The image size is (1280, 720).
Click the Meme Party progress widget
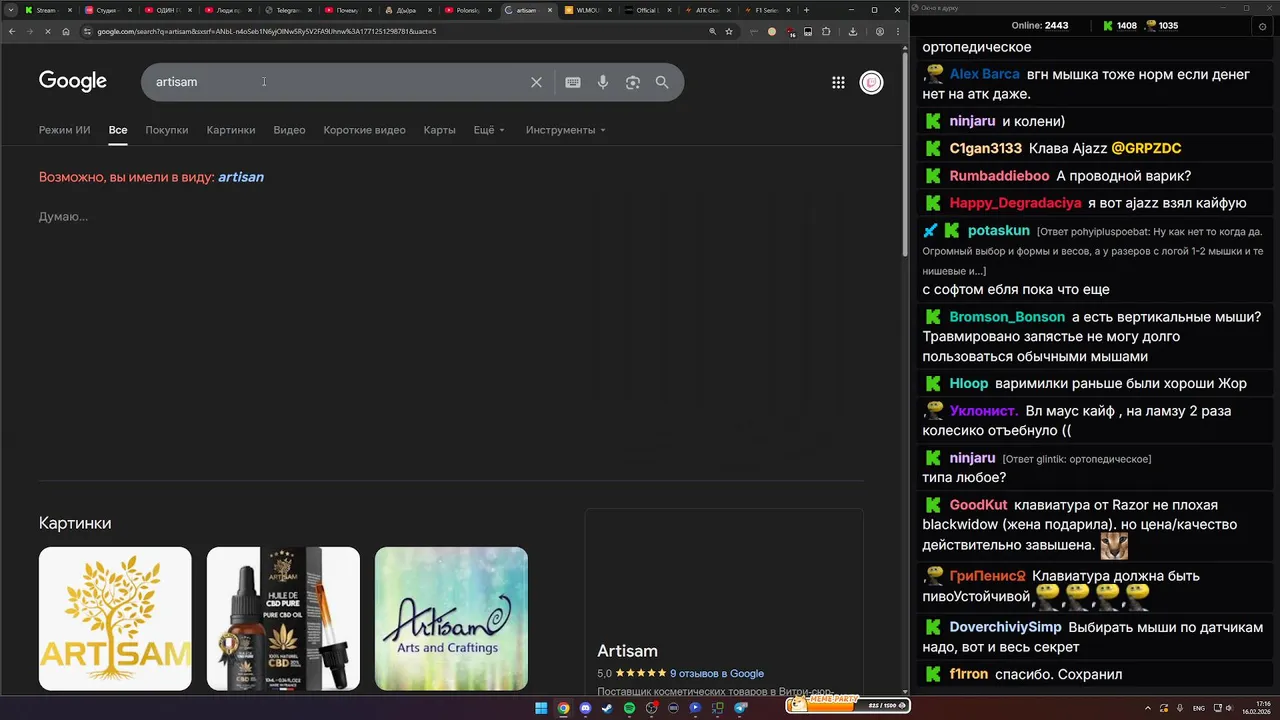pos(847,704)
